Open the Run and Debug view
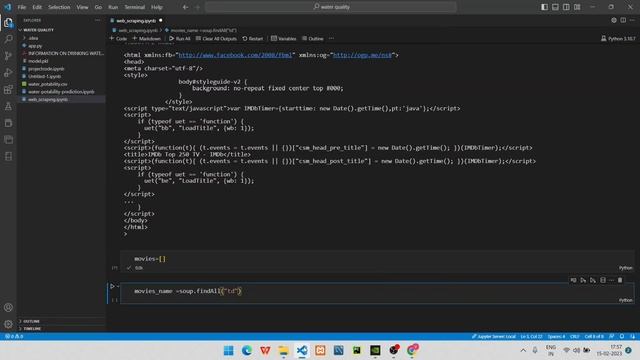Image resolution: width=640 pixels, height=360 pixels. coord(8,73)
